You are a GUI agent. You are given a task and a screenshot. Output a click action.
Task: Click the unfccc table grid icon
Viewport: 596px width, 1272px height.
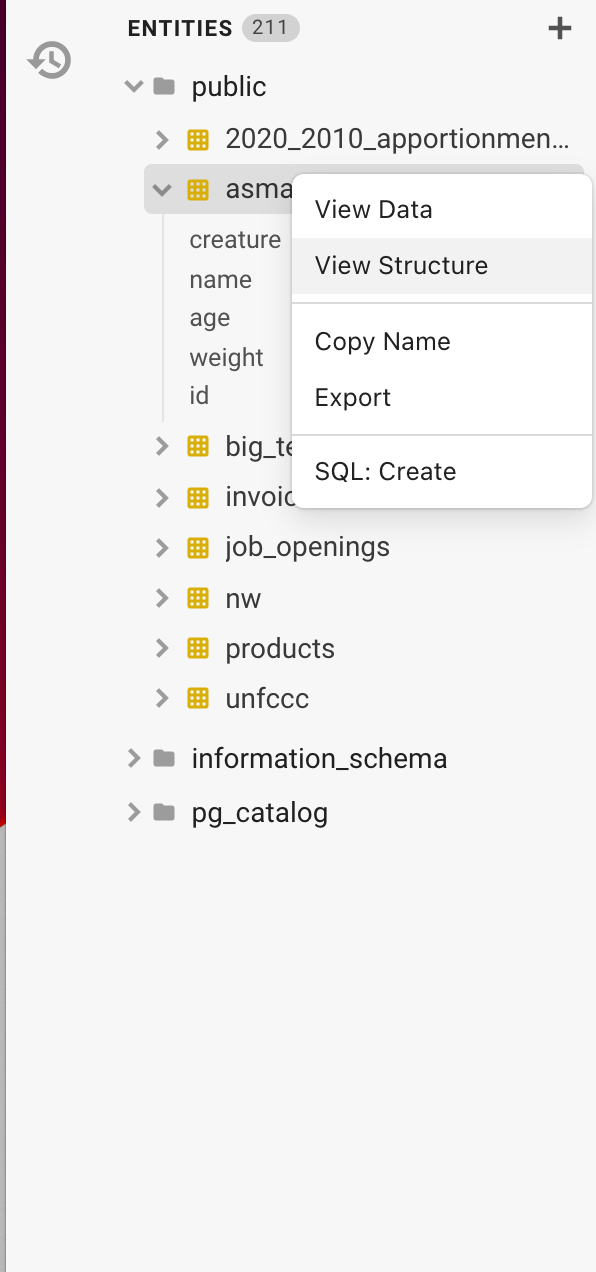tap(198, 698)
